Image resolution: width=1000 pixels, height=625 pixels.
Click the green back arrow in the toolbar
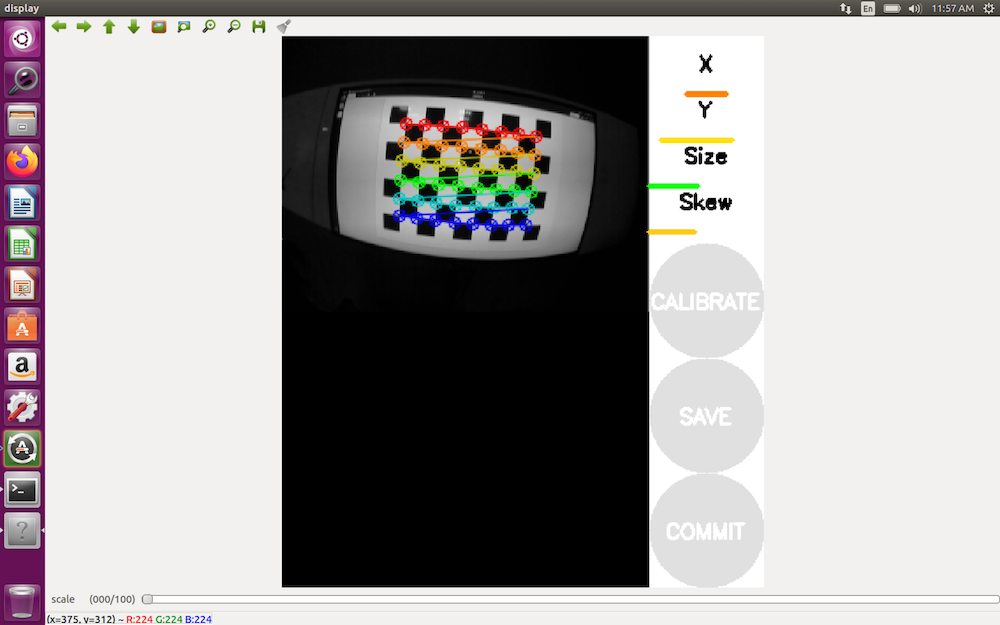click(58, 26)
